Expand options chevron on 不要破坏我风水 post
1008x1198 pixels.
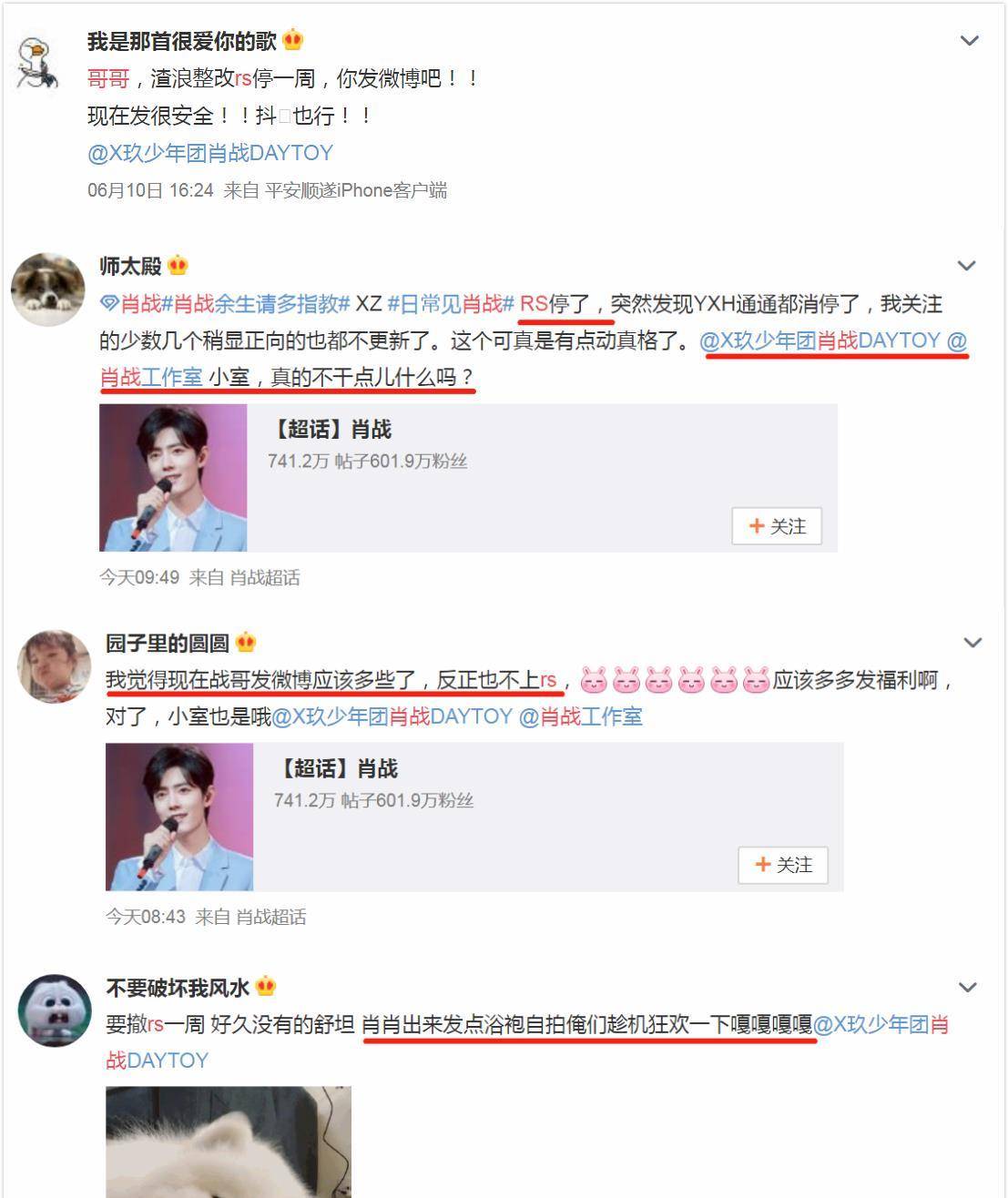(968, 987)
